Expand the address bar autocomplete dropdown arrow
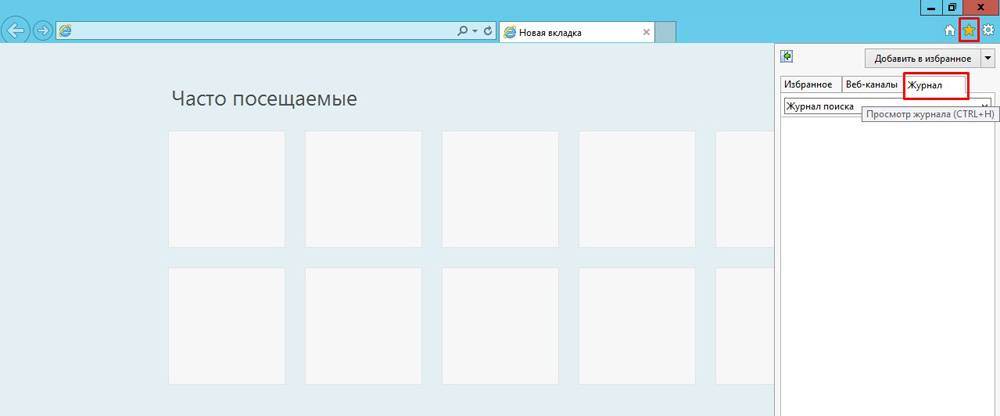This screenshot has width=1000, height=416. click(x=476, y=31)
